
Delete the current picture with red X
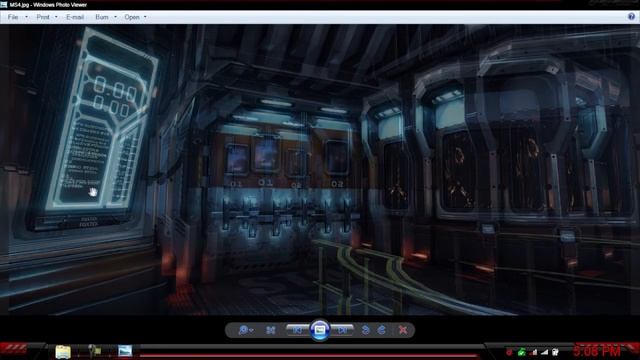pyautogui.click(x=403, y=330)
